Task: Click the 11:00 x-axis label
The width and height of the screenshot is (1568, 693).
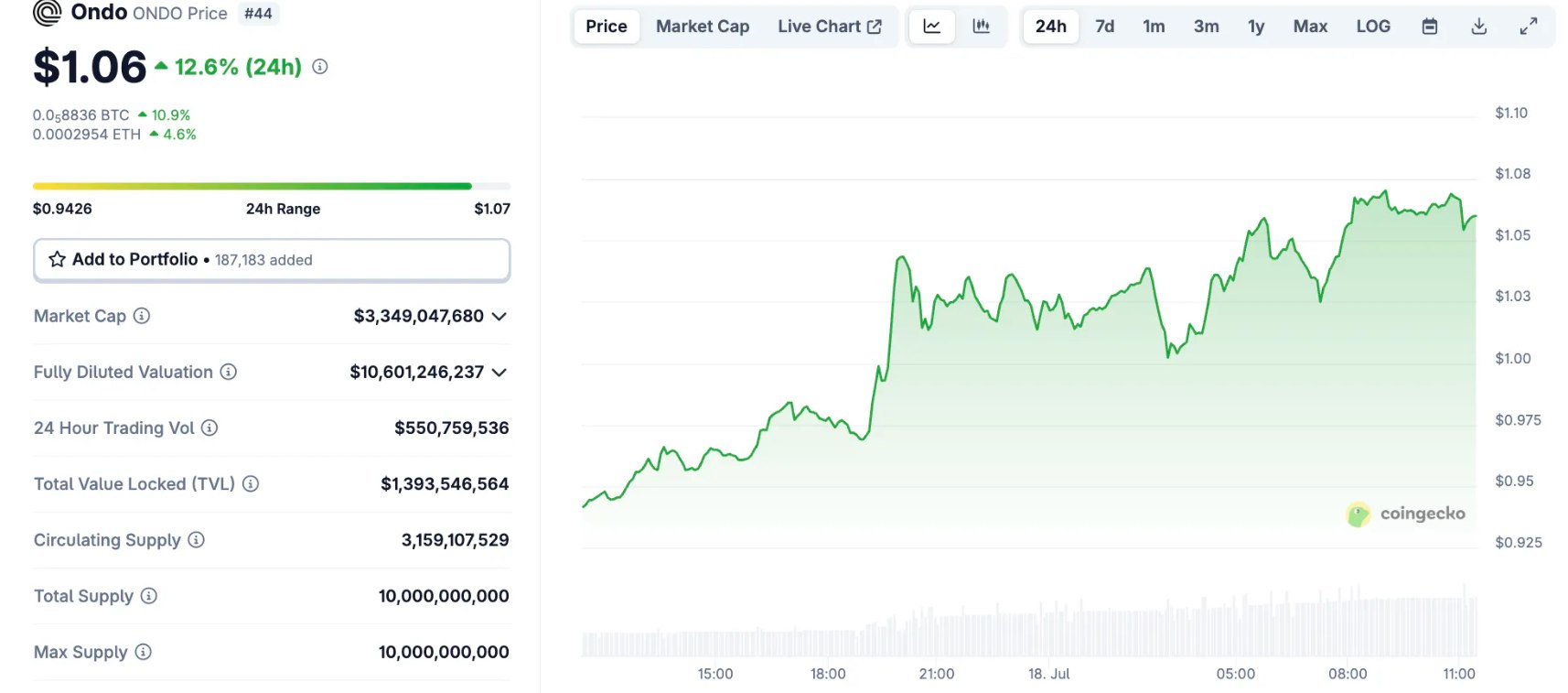Action: [x=1459, y=674]
